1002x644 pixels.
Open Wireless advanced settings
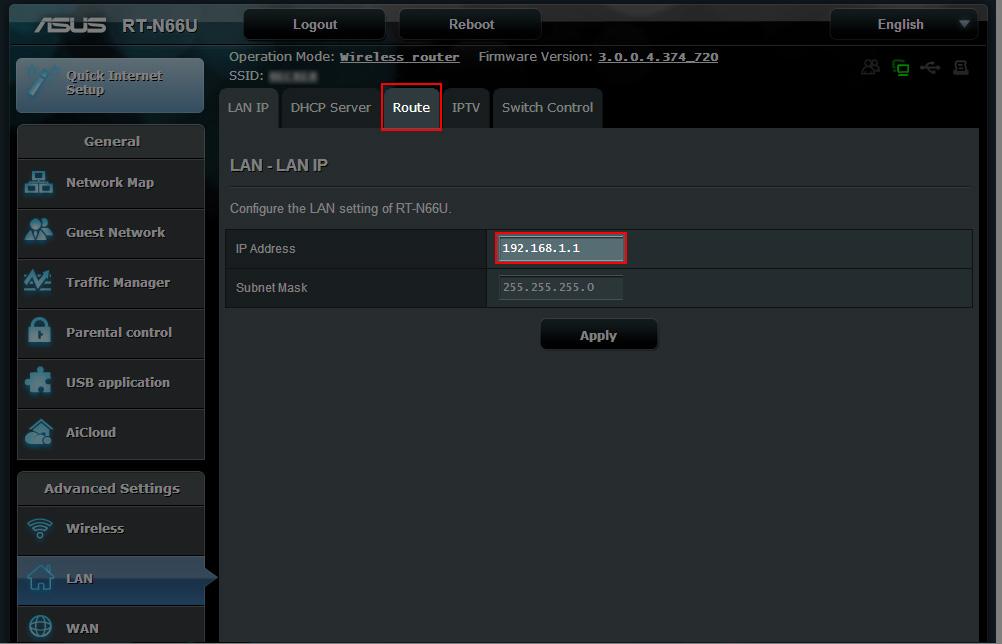[111, 529]
